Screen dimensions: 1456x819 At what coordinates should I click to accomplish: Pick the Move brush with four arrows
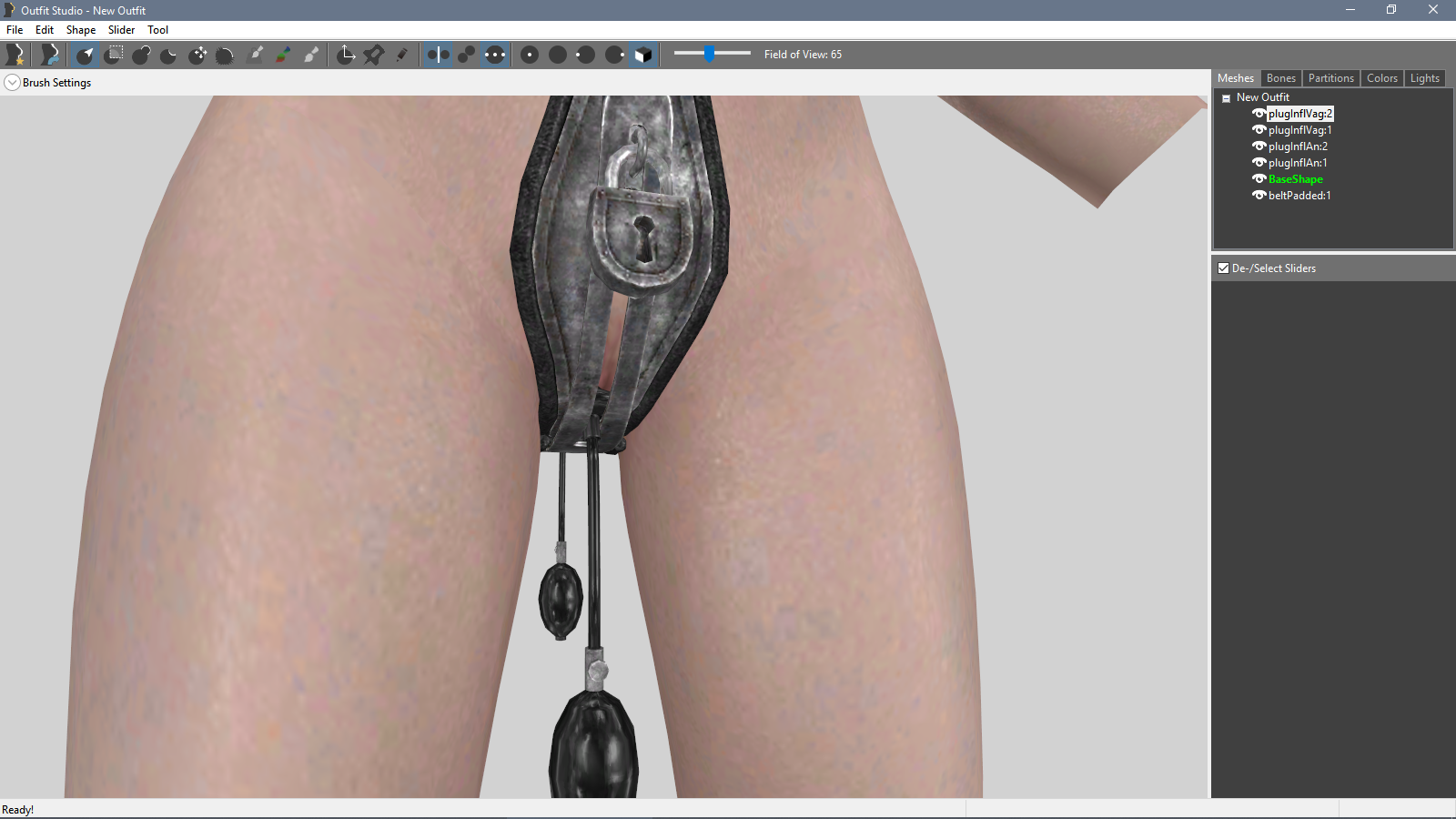coord(197,55)
